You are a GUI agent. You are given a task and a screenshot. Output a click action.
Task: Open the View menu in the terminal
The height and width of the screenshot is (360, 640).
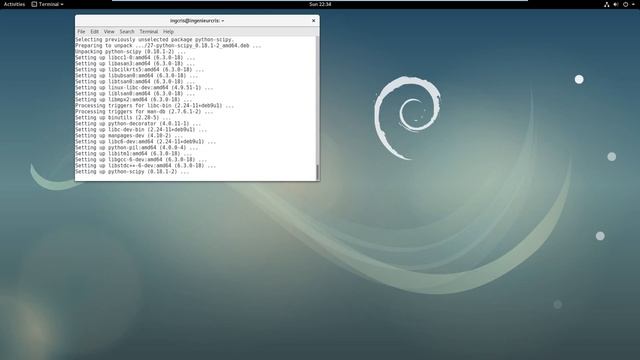109,31
